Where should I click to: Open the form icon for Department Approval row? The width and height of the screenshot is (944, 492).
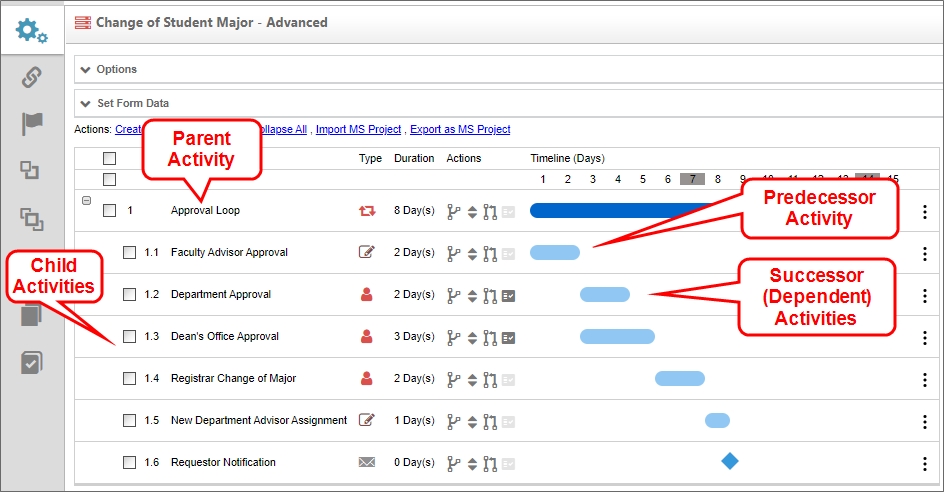pos(508,295)
